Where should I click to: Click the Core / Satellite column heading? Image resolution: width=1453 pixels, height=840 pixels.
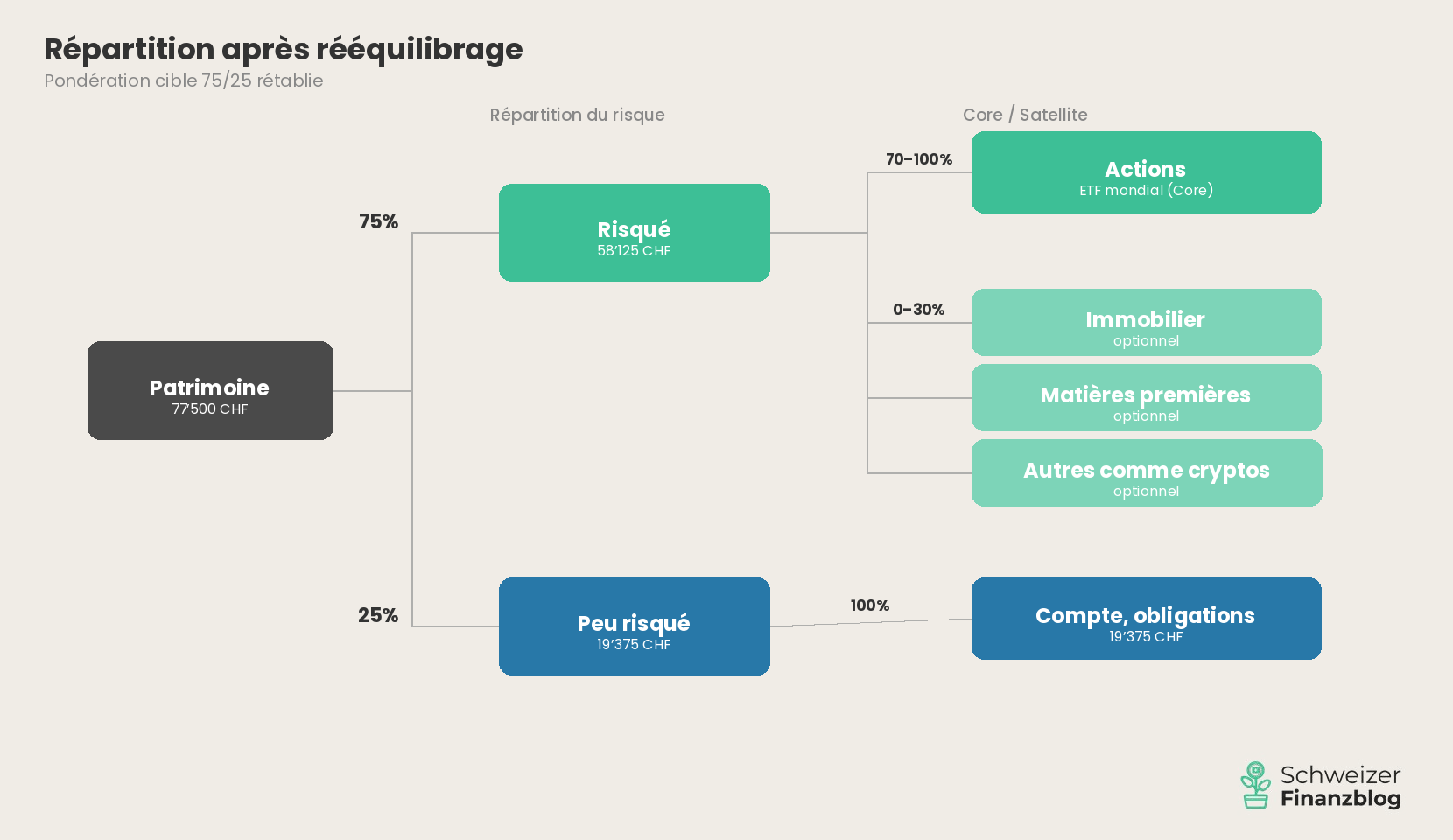[1025, 115]
